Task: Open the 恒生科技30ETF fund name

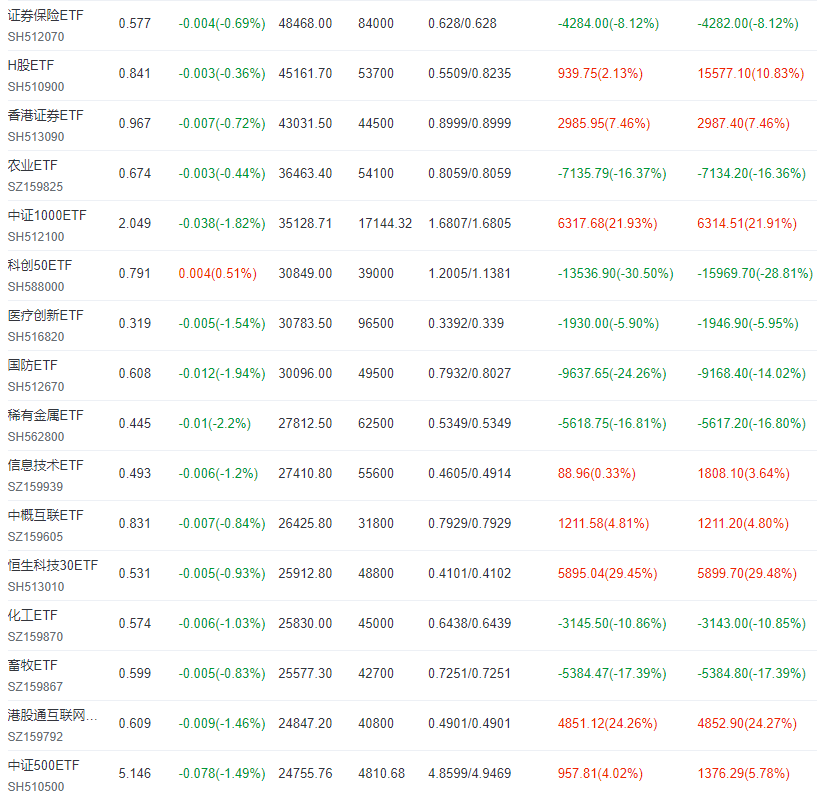Action: coord(53,566)
